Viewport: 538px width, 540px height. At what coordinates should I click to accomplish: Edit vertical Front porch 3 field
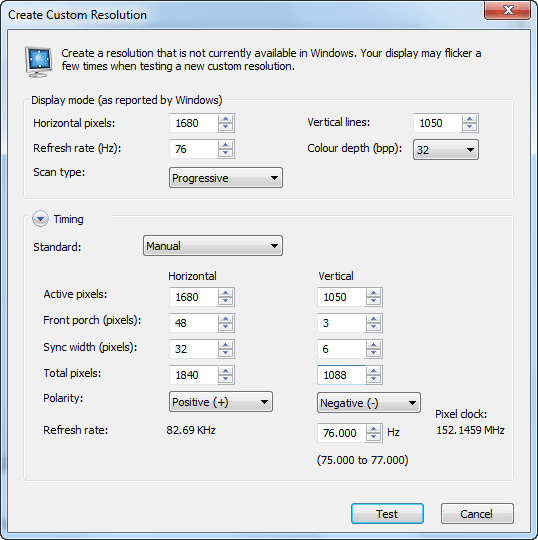342,323
